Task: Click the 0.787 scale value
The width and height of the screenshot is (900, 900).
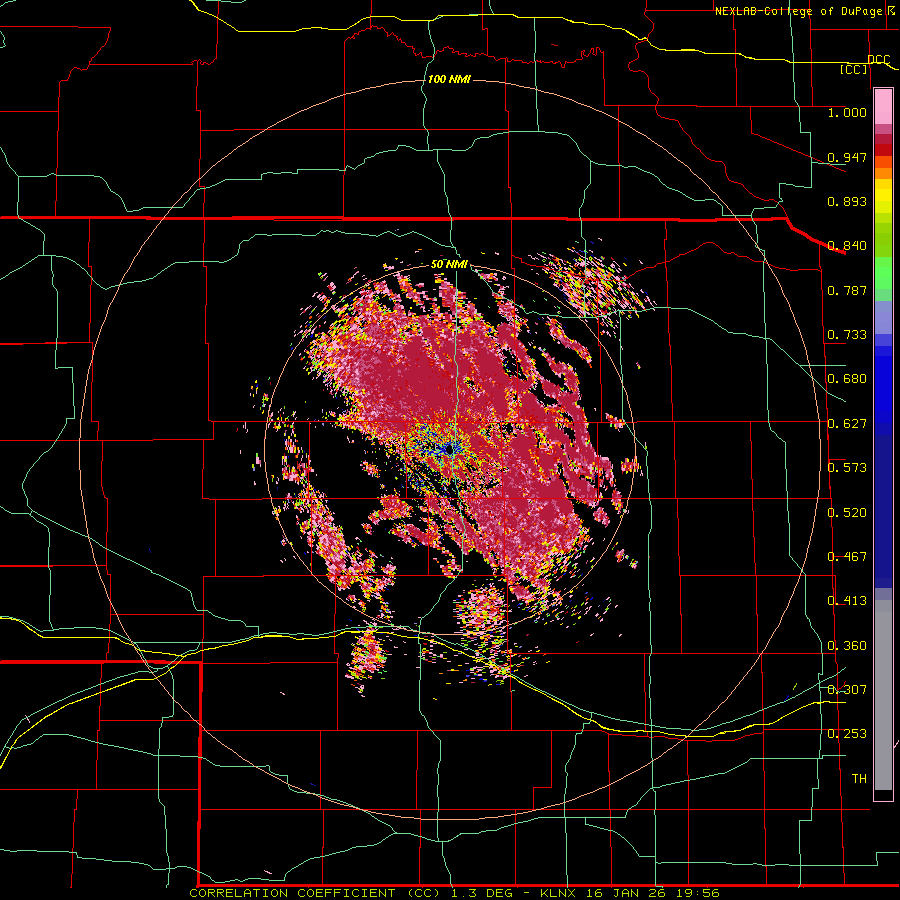Action: coord(847,290)
